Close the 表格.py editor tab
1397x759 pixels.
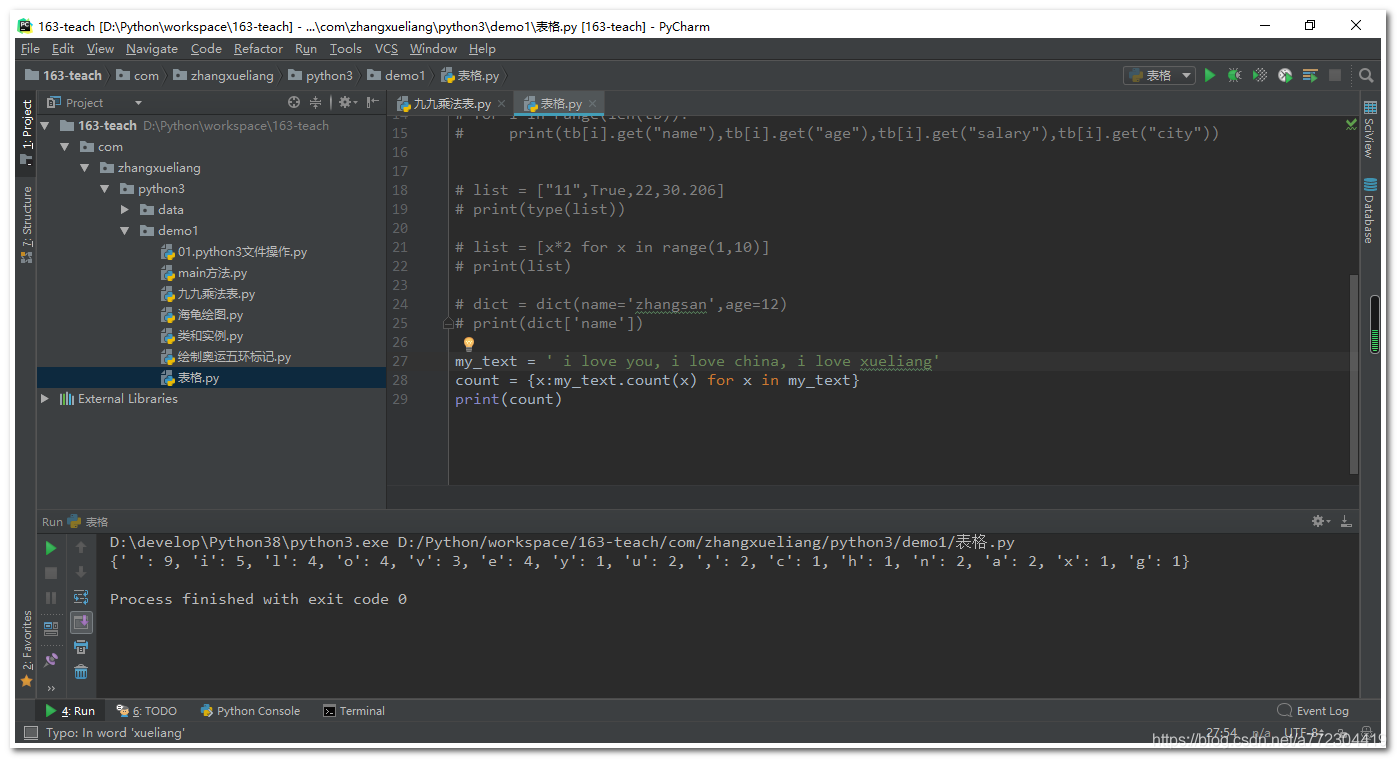[593, 103]
